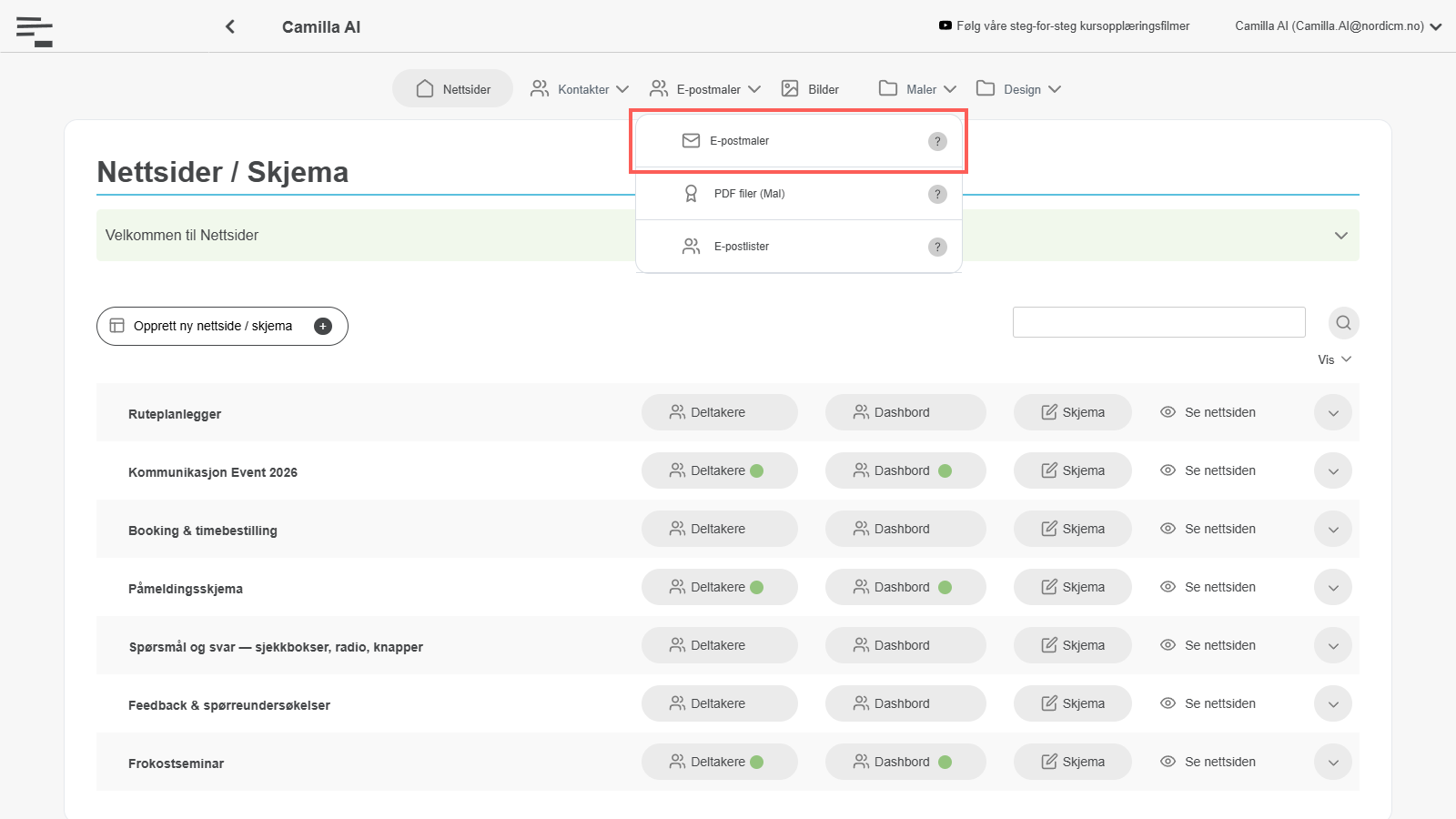The width and height of the screenshot is (1456, 819).
Task: Open Deltakere for Feedback & spørreundersøkelser
Action: (719, 703)
